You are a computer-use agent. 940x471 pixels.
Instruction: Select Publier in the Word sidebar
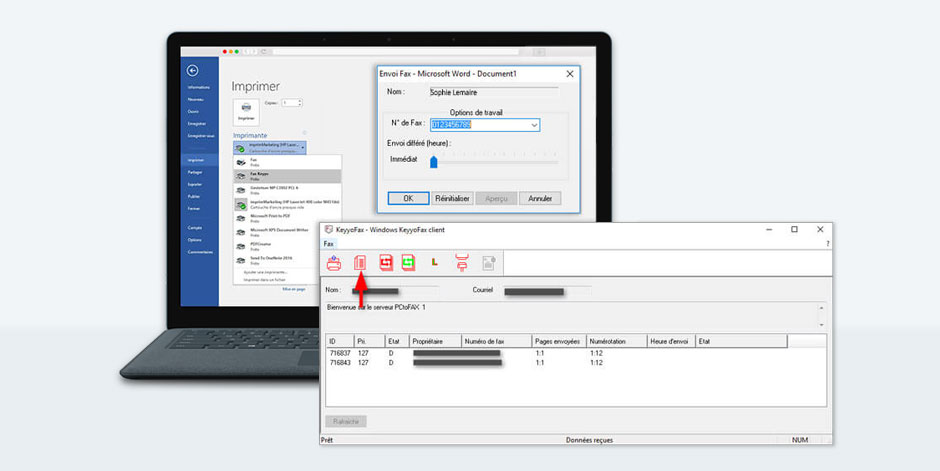click(x=194, y=197)
